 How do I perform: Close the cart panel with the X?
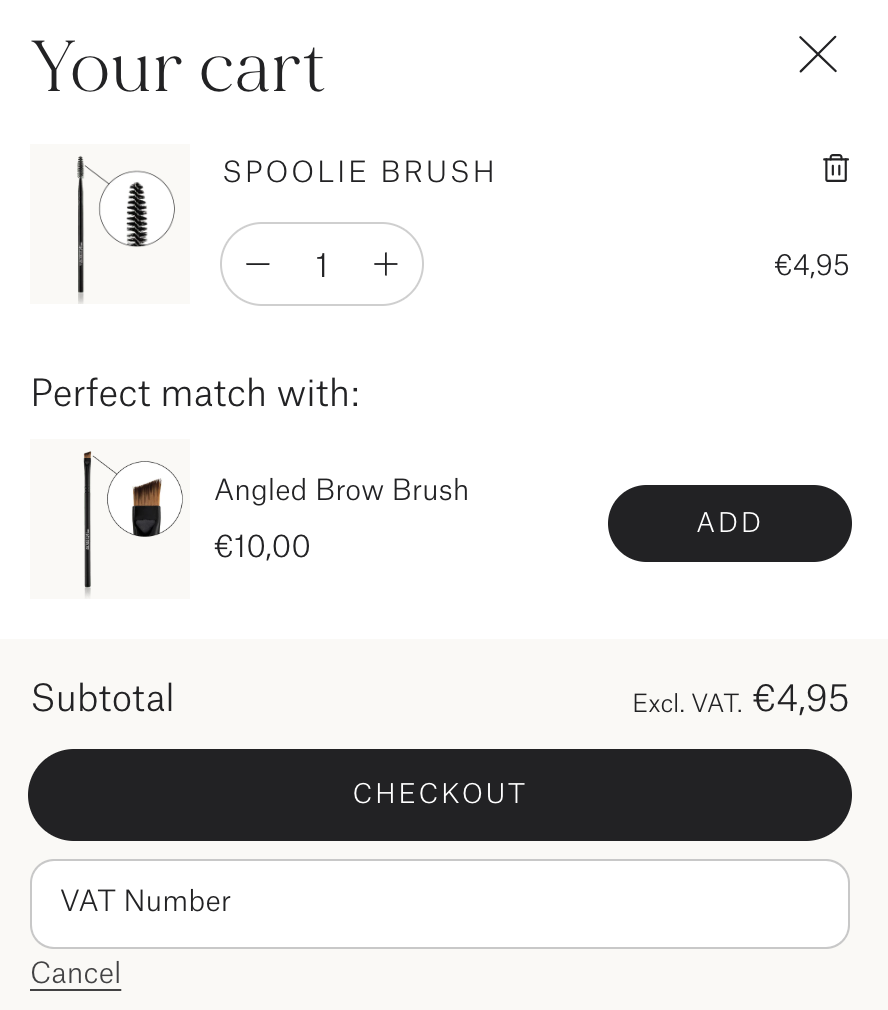click(x=817, y=55)
